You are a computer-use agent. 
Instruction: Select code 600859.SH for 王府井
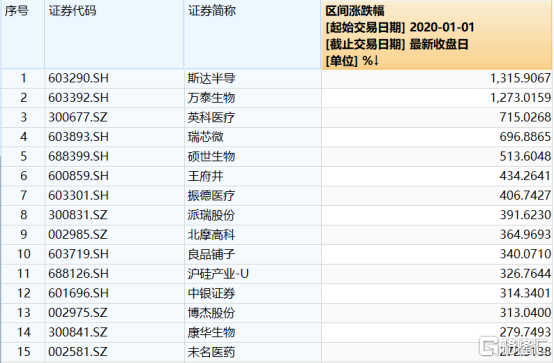78,176
